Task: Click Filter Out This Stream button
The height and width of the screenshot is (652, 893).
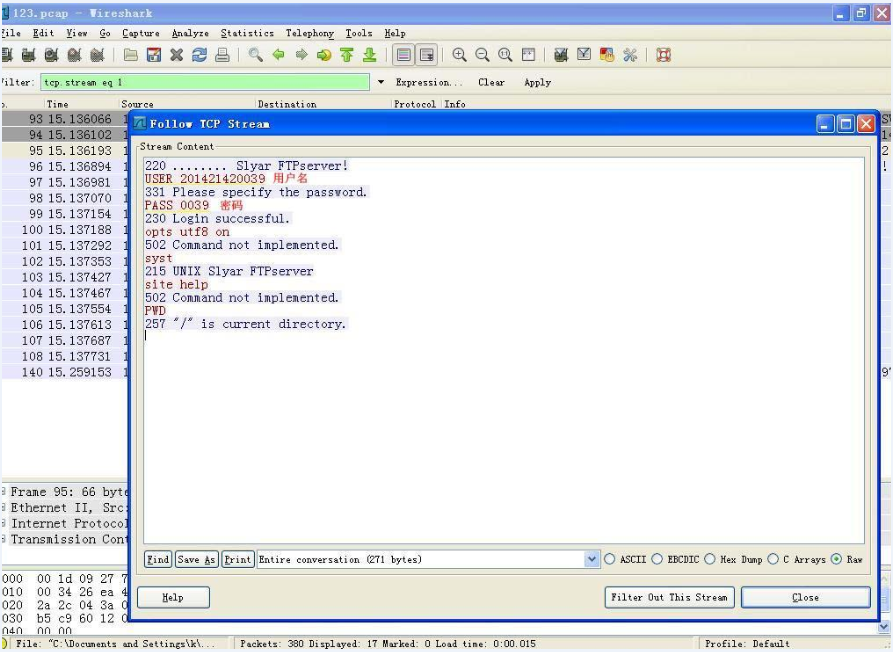Action: (669, 597)
